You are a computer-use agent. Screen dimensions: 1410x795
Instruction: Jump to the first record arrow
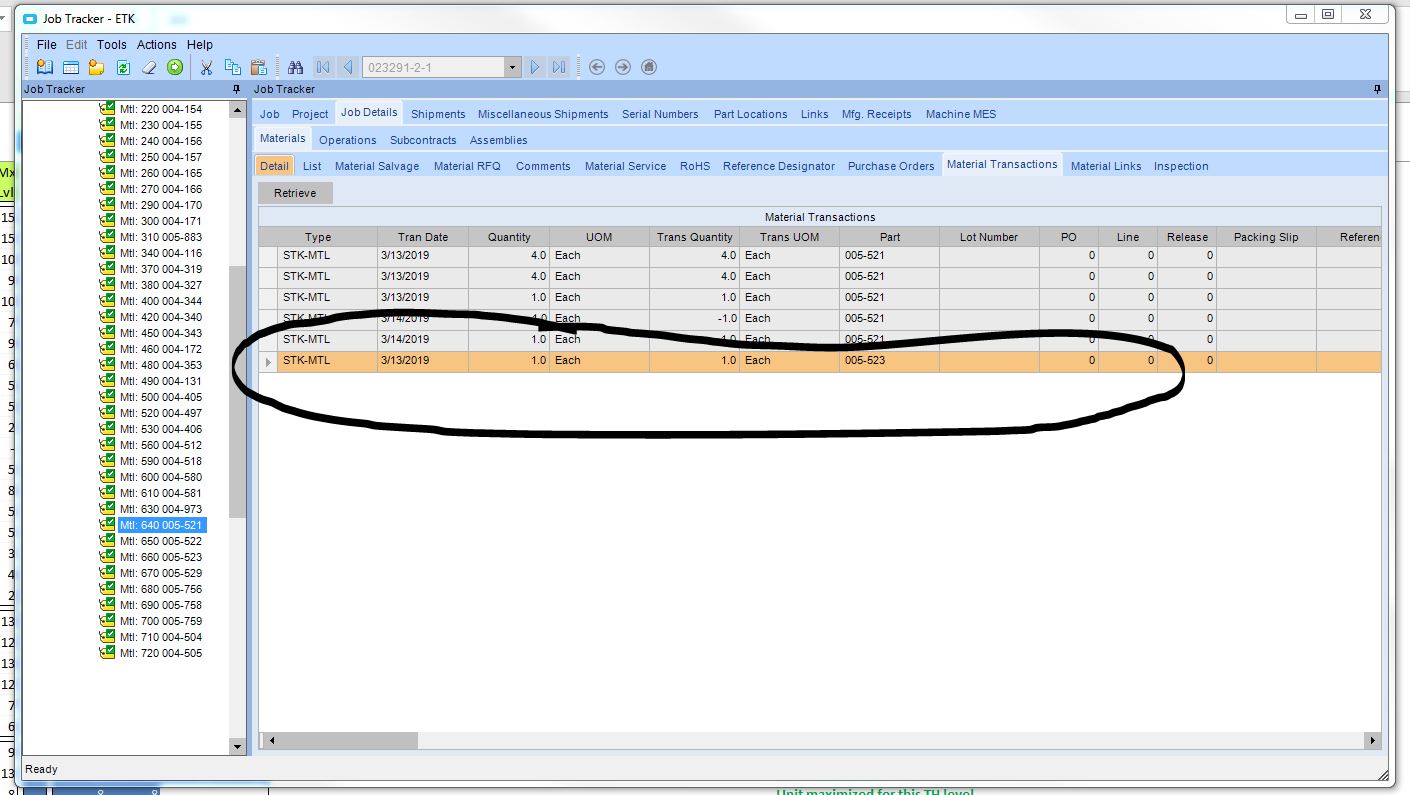(323, 67)
